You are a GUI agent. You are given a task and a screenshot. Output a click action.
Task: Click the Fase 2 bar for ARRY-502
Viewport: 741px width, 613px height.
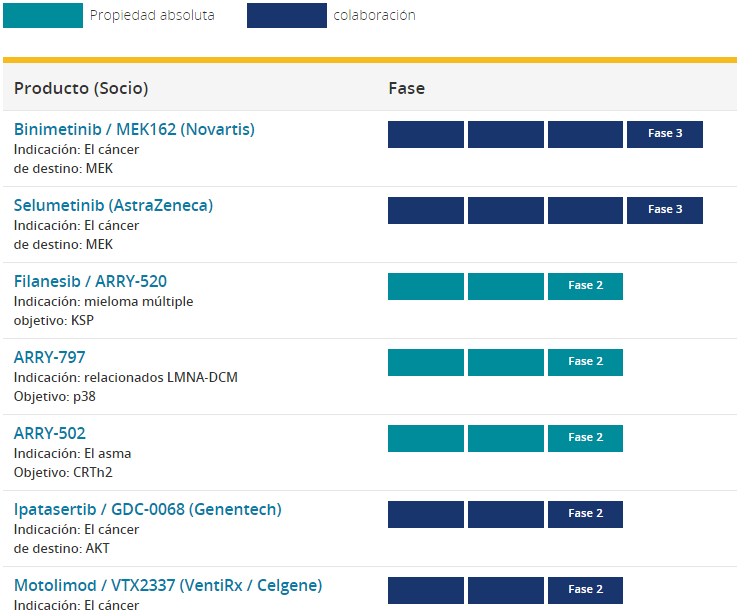tap(586, 439)
